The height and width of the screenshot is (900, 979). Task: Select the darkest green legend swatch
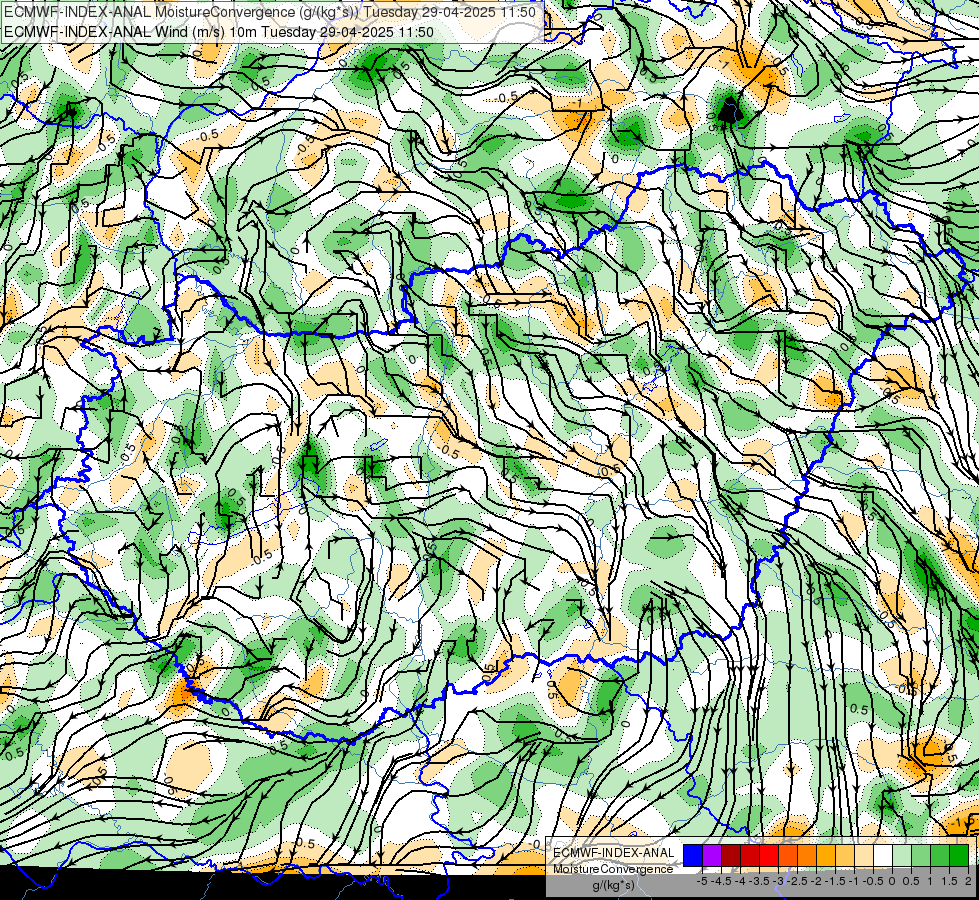coord(959,855)
